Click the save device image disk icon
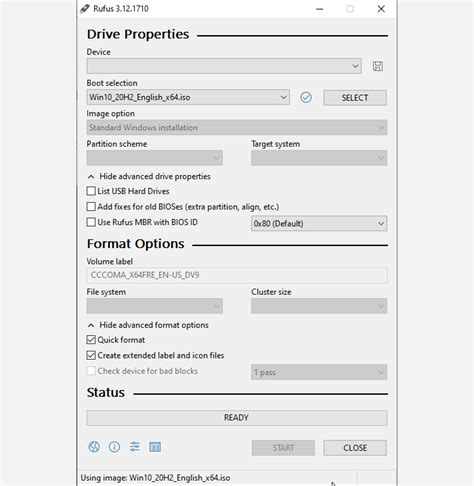 377,66
